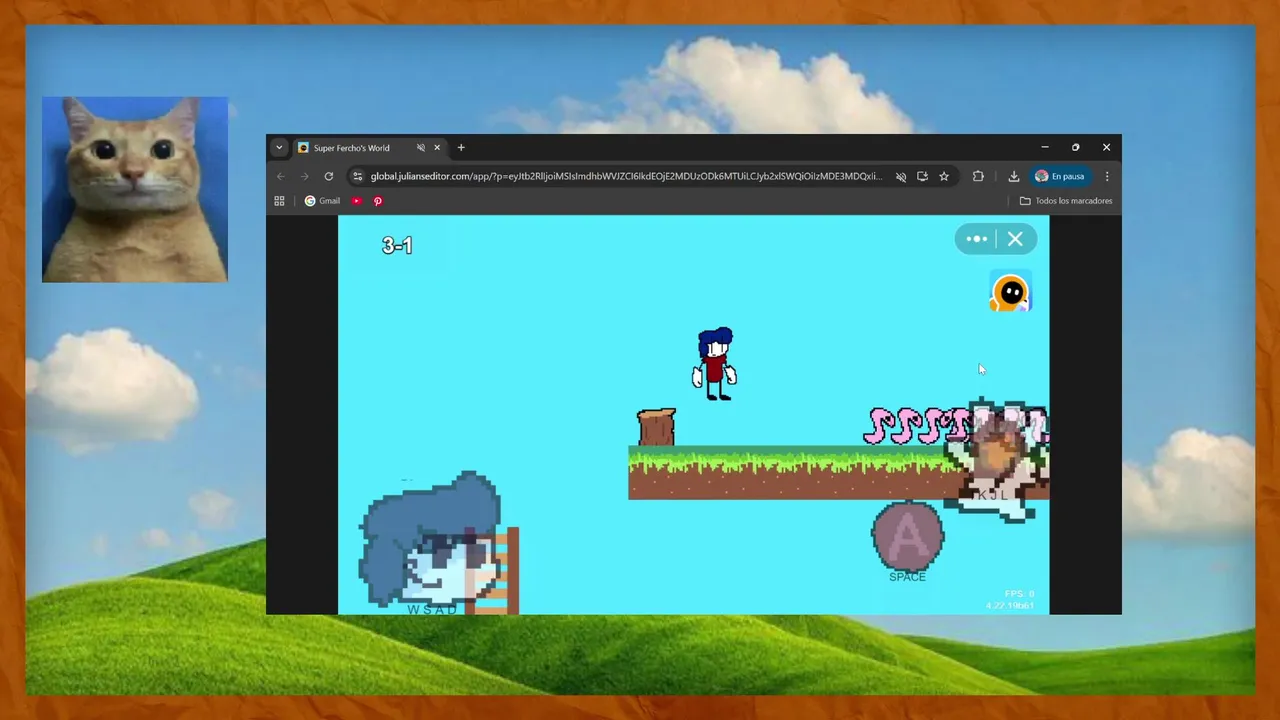Close the Super Fercho's World tab

(437, 148)
